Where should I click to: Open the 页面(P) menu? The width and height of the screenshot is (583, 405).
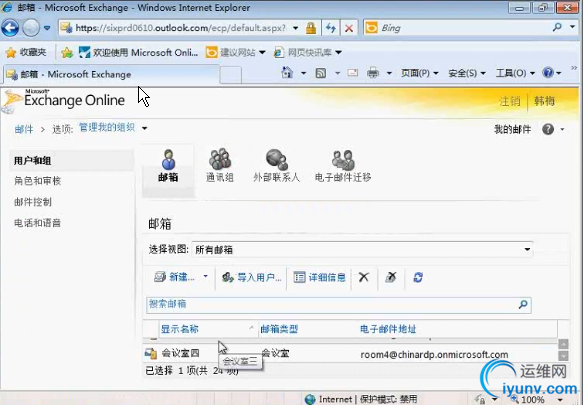419,73
